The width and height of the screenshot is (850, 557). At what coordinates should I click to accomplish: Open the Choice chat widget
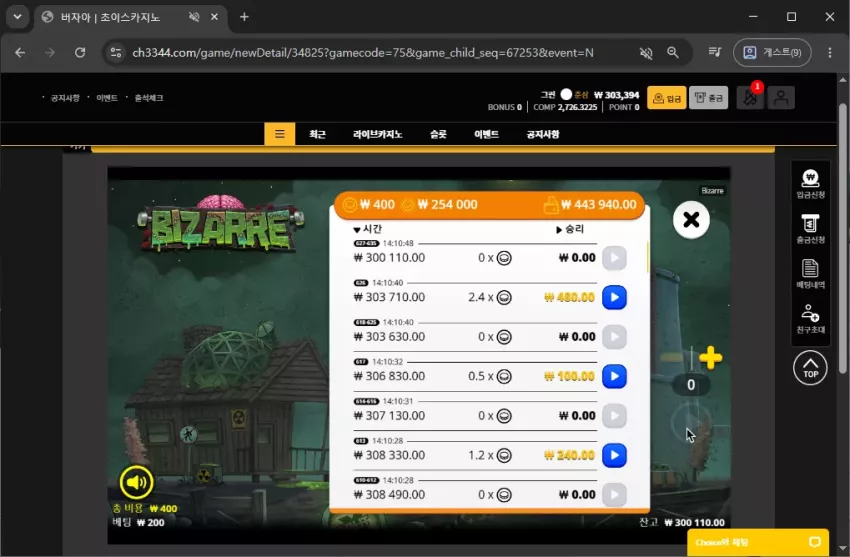click(758, 542)
